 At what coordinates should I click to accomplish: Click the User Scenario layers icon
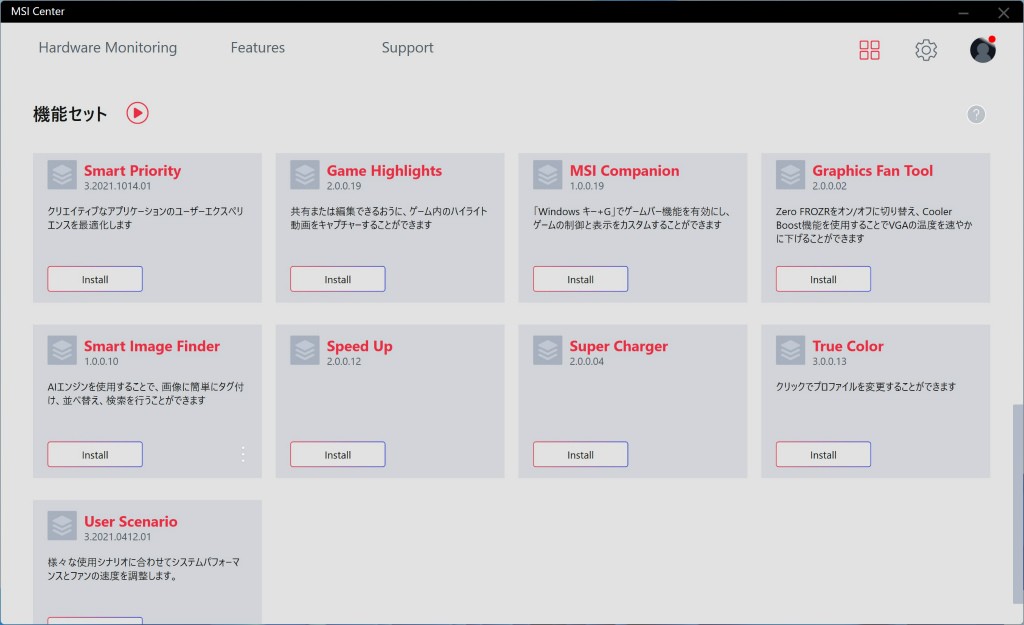pos(62,526)
